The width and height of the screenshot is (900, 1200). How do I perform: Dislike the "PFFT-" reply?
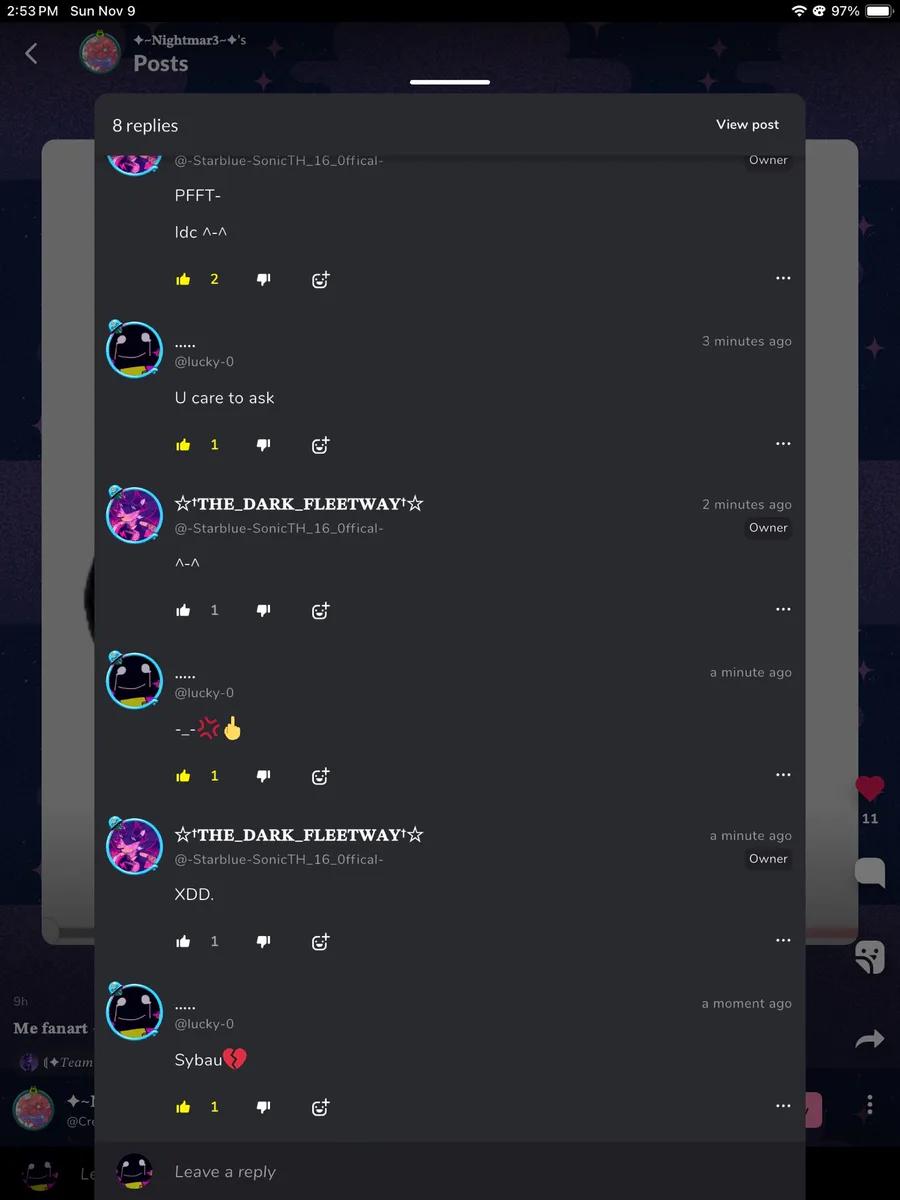[264, 280]
